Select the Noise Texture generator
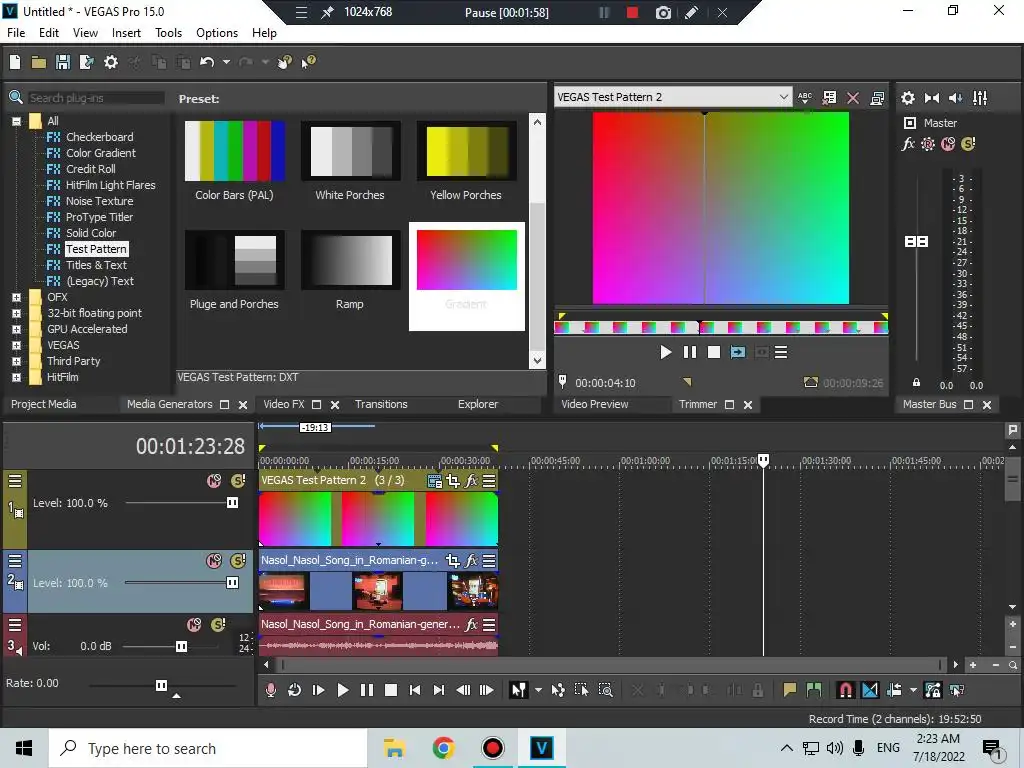 tap(99, 201)
